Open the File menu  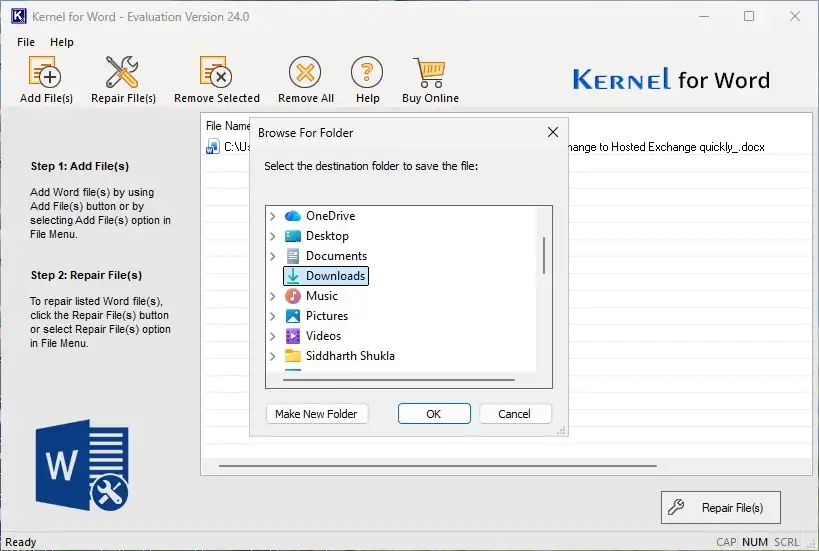pos(26,42)
